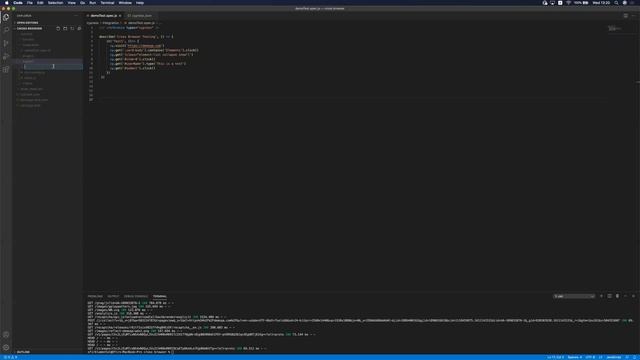
Task: Expand the fixtures folder
Action: pos(28,40)
